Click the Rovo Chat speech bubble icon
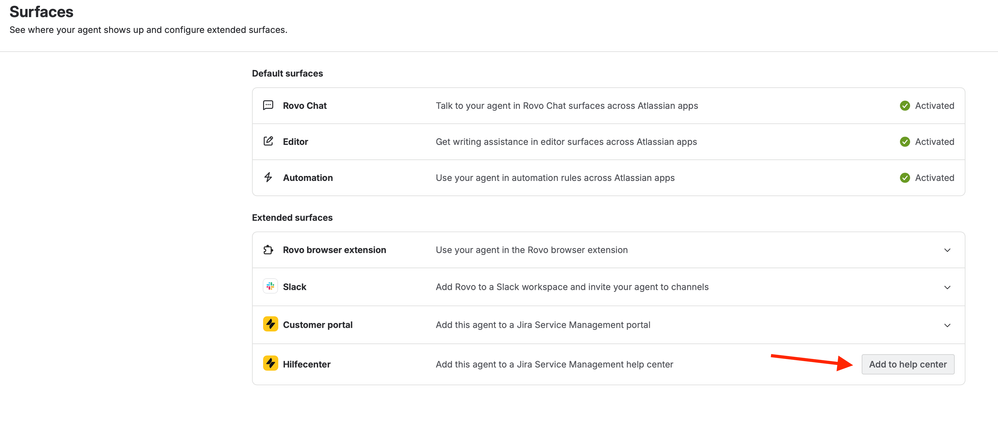The width and height of the screenshot is (998, 427). (268, 105)
